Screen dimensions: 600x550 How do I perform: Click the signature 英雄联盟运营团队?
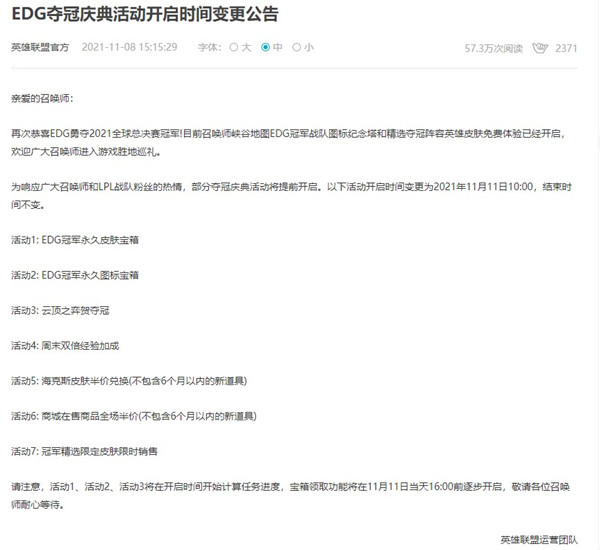(x=539, y=540)
